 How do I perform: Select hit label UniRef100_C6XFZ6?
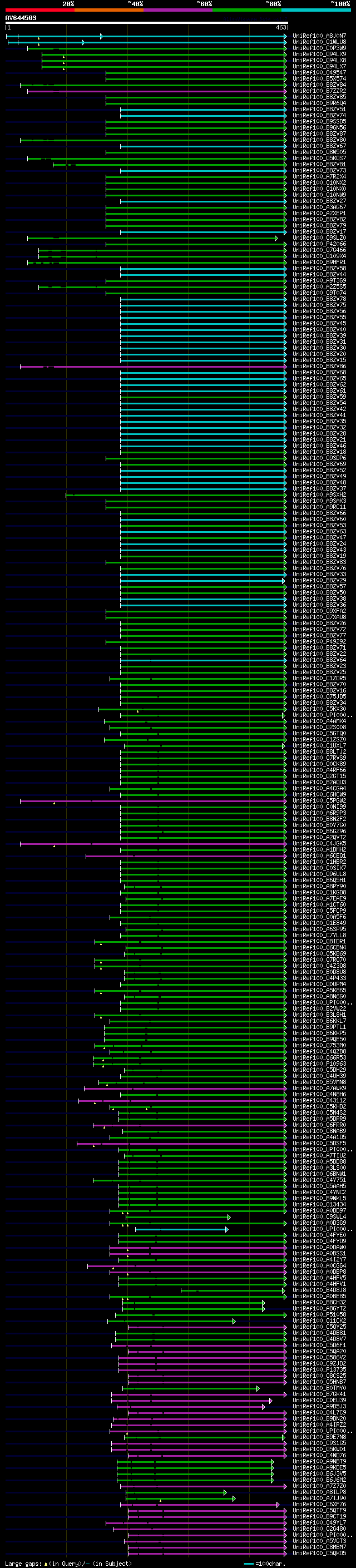point(319,1504)
